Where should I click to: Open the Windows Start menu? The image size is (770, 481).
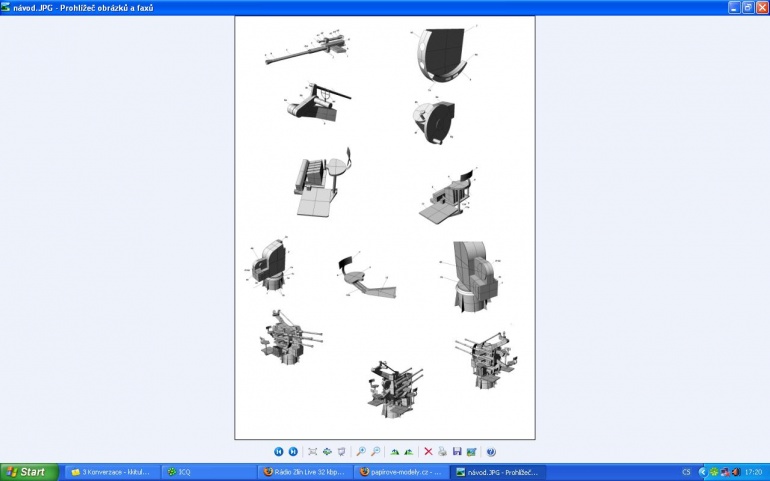[29, 472]
